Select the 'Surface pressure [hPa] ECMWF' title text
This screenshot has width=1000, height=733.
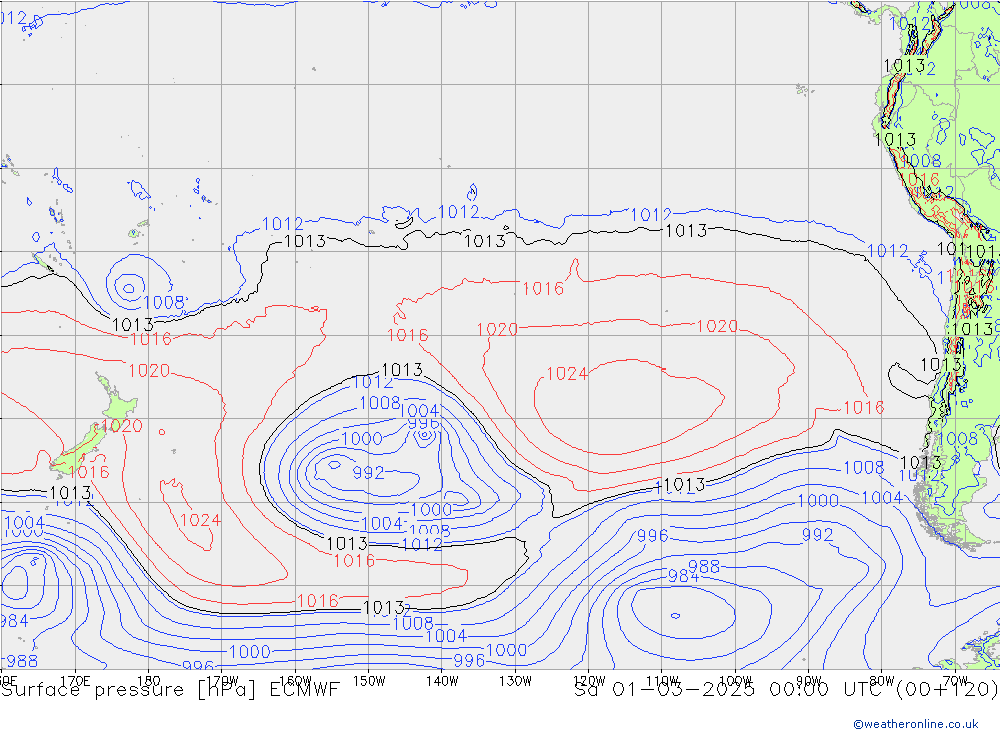click(170, 690)
